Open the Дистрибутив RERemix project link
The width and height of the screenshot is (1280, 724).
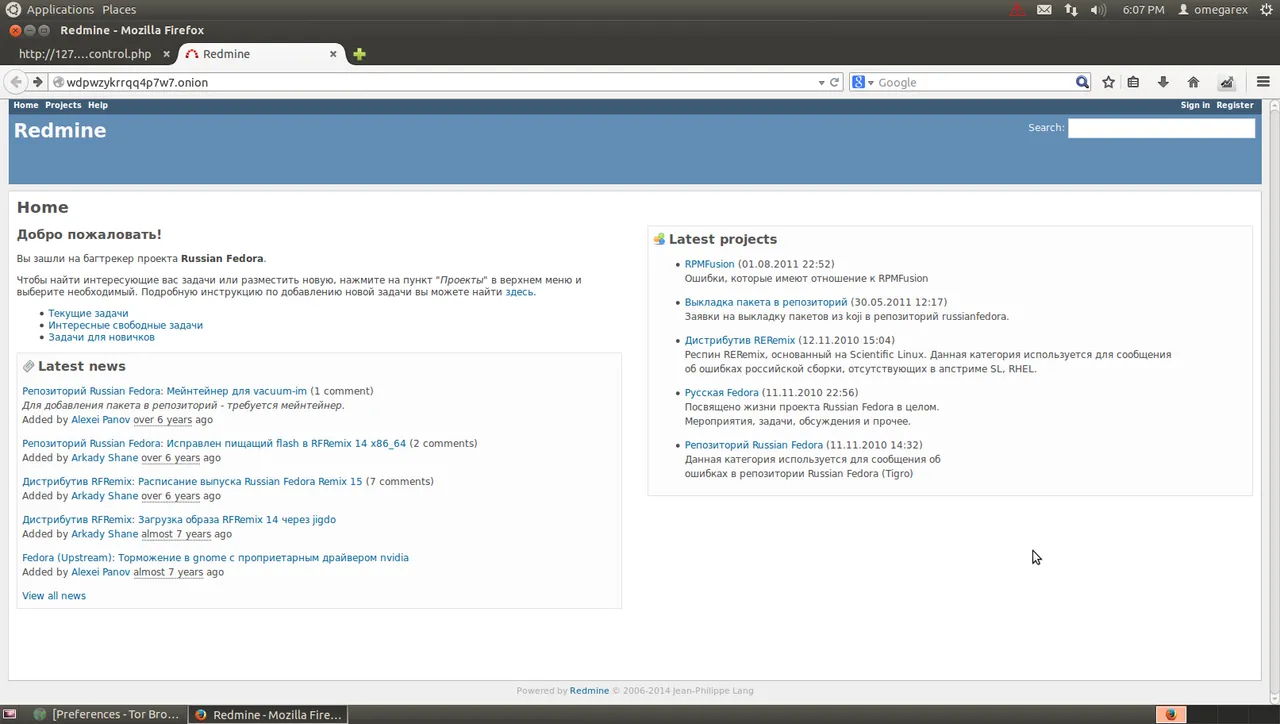tap(740, 340)
